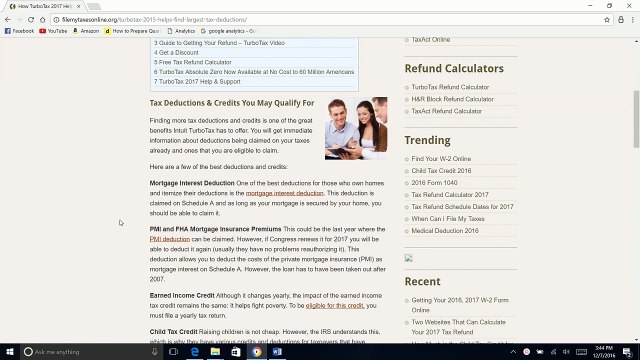640x360 pixels.
Task: Open TaxAct Online sidebar link
Action: click(x=431, y=40)
